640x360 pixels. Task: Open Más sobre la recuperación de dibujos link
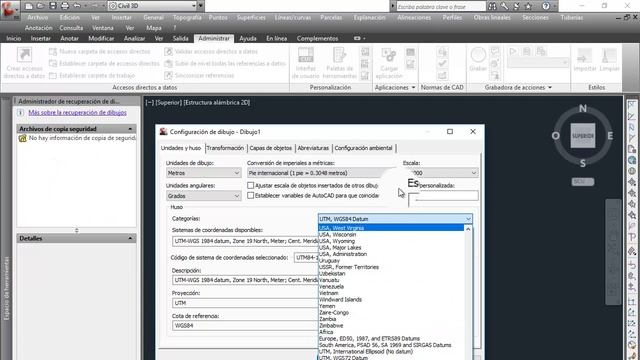point(78,112)
